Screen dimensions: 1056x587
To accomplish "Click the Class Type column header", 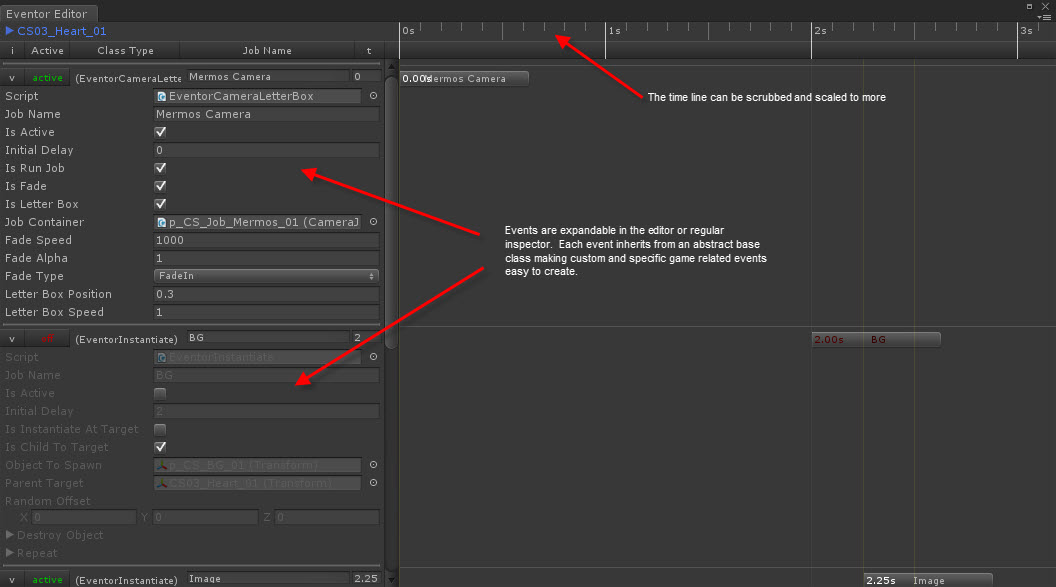I will (126, 50).
